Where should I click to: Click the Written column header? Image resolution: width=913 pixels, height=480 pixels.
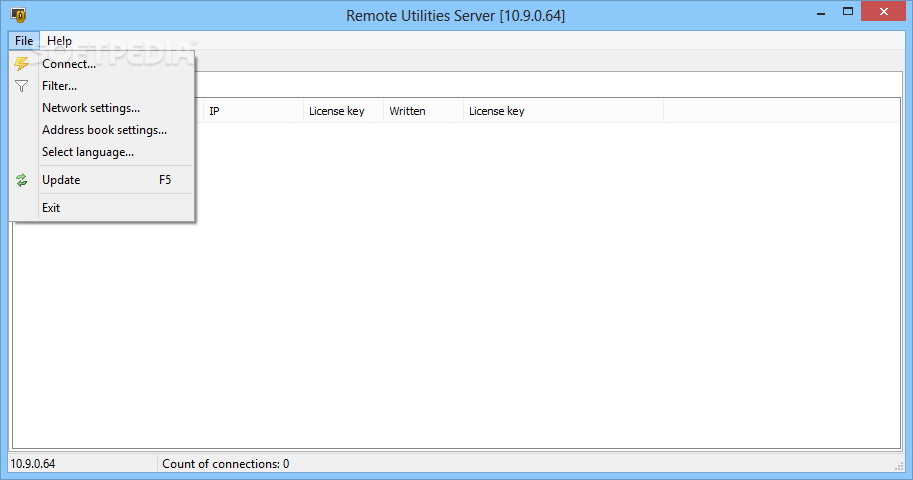tap(423, 111)
